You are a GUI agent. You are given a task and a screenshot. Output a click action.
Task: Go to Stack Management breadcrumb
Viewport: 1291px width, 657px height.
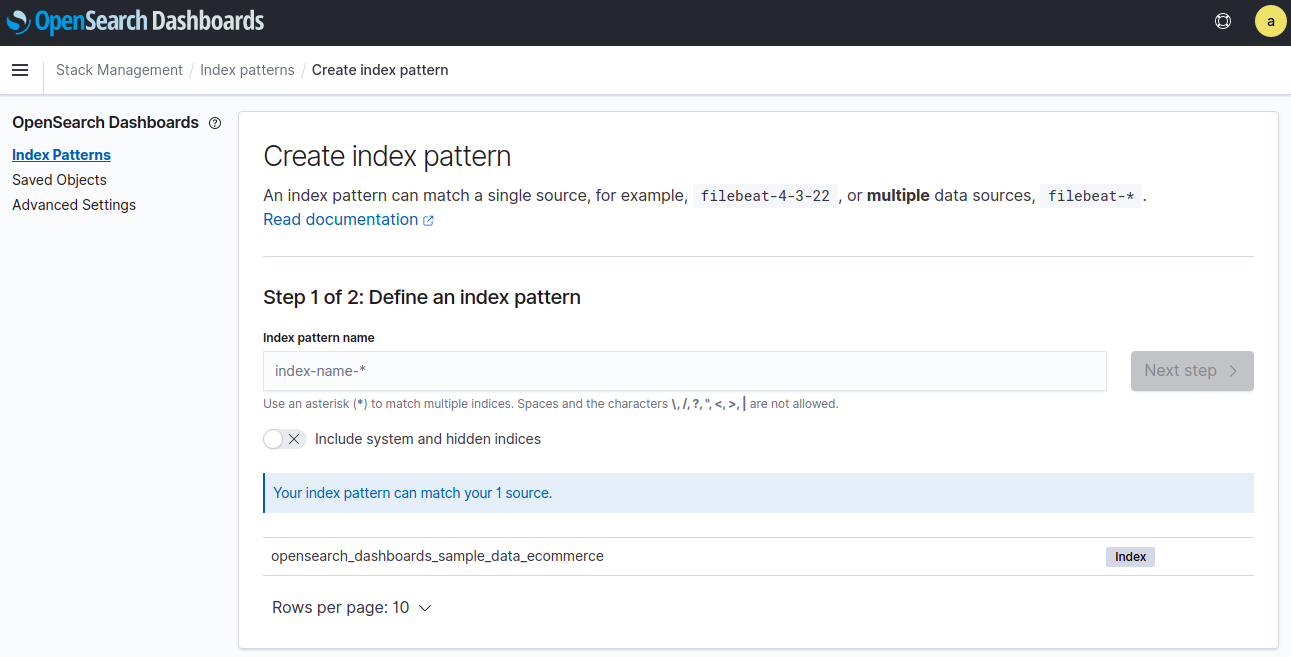pyautogui.click(x=119, y=70)
